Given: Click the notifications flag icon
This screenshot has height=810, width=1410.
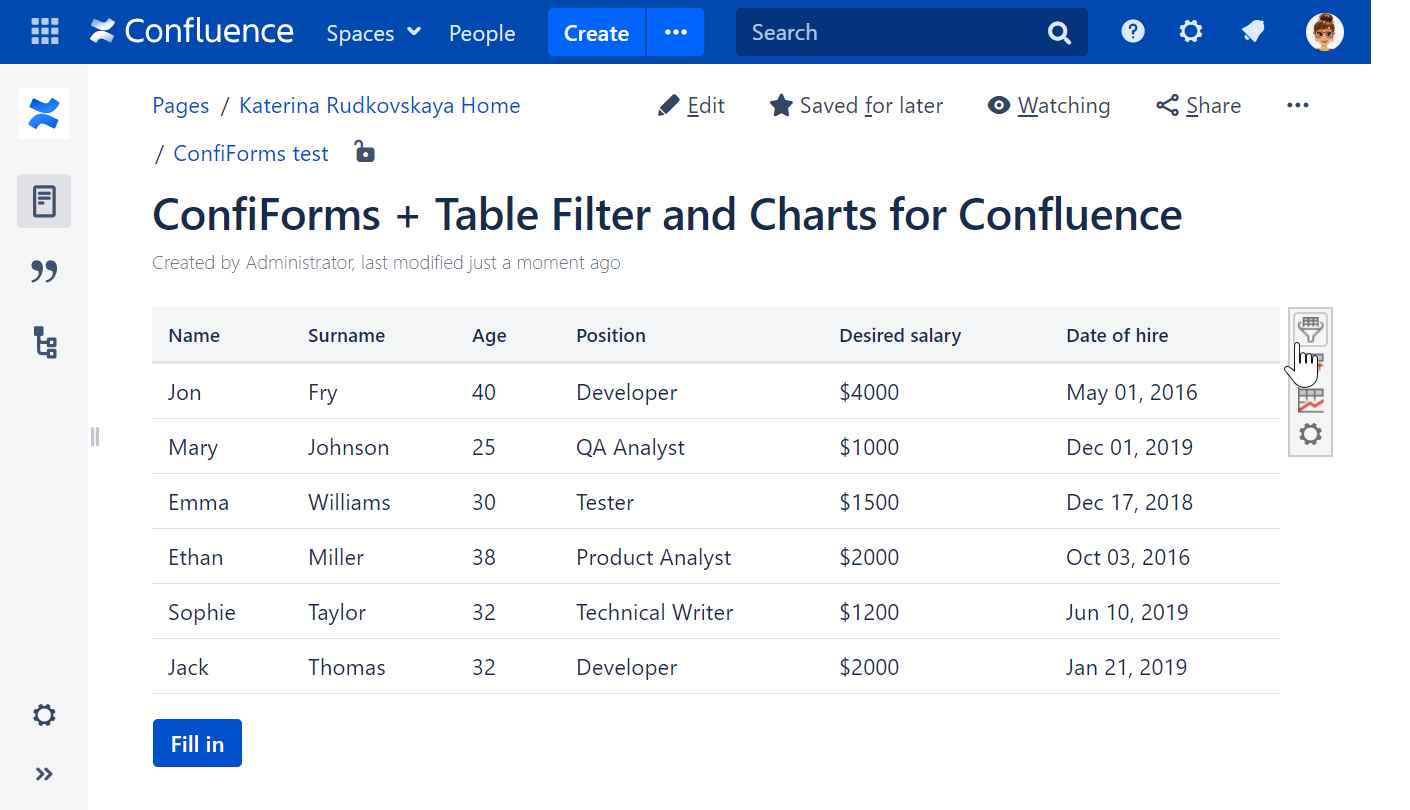Looking at the screenshot, I should pos(1253,31).
